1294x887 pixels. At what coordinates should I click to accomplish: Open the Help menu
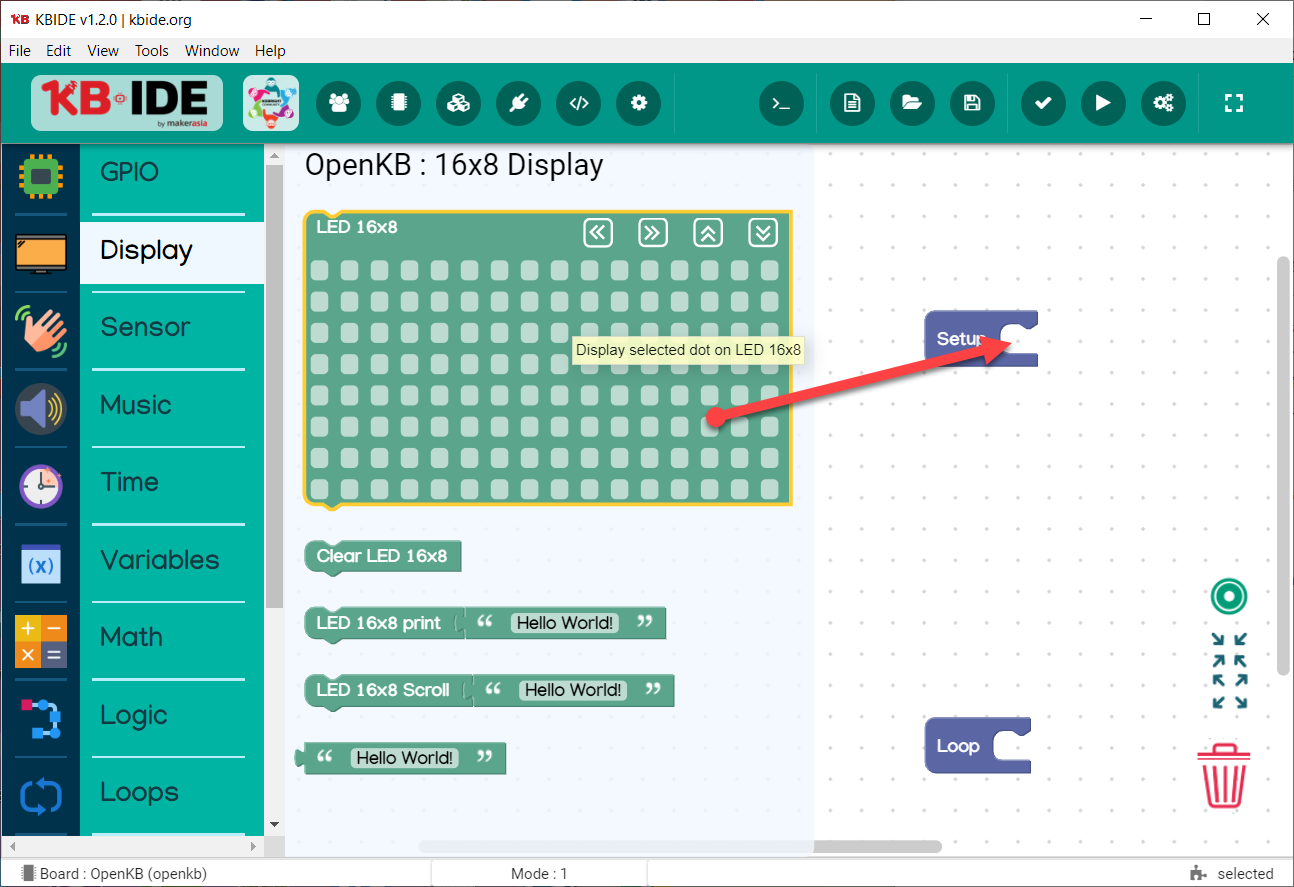point(270,51)
